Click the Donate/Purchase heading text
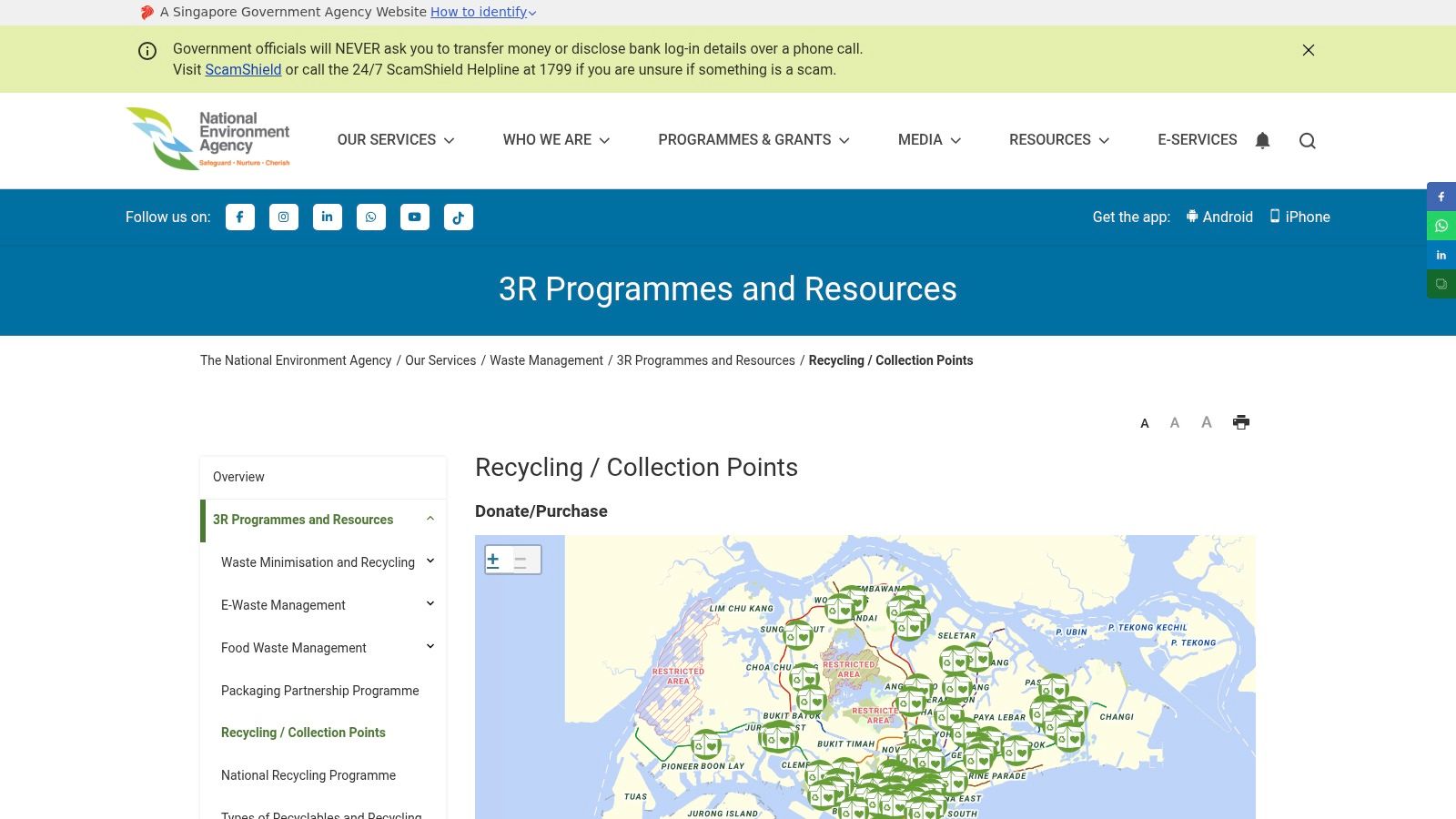The image size is (1456, 819). coord(541,511)
